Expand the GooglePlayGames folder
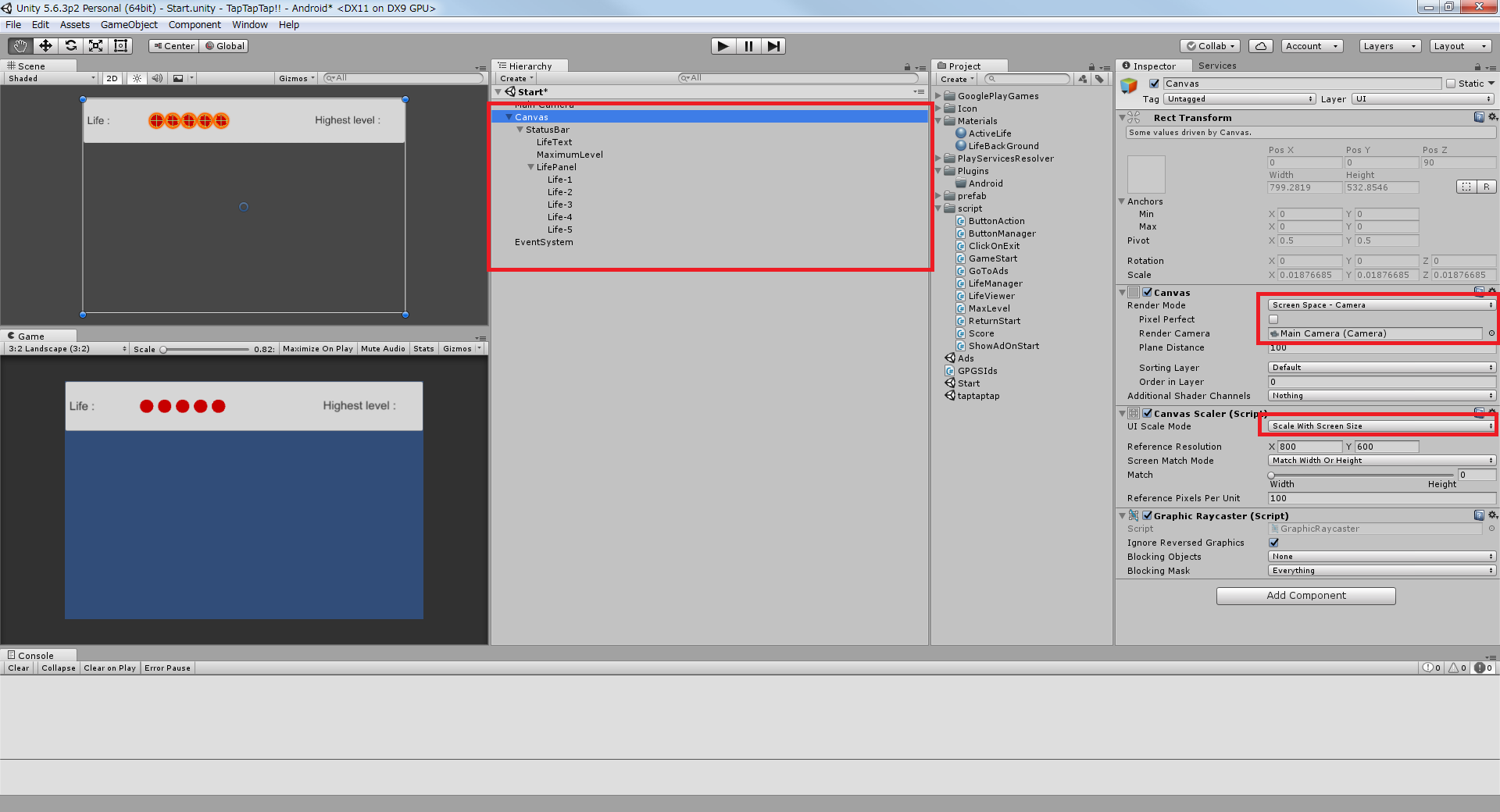The height and width of the screenshot is (812, 1500). (939, 96)
